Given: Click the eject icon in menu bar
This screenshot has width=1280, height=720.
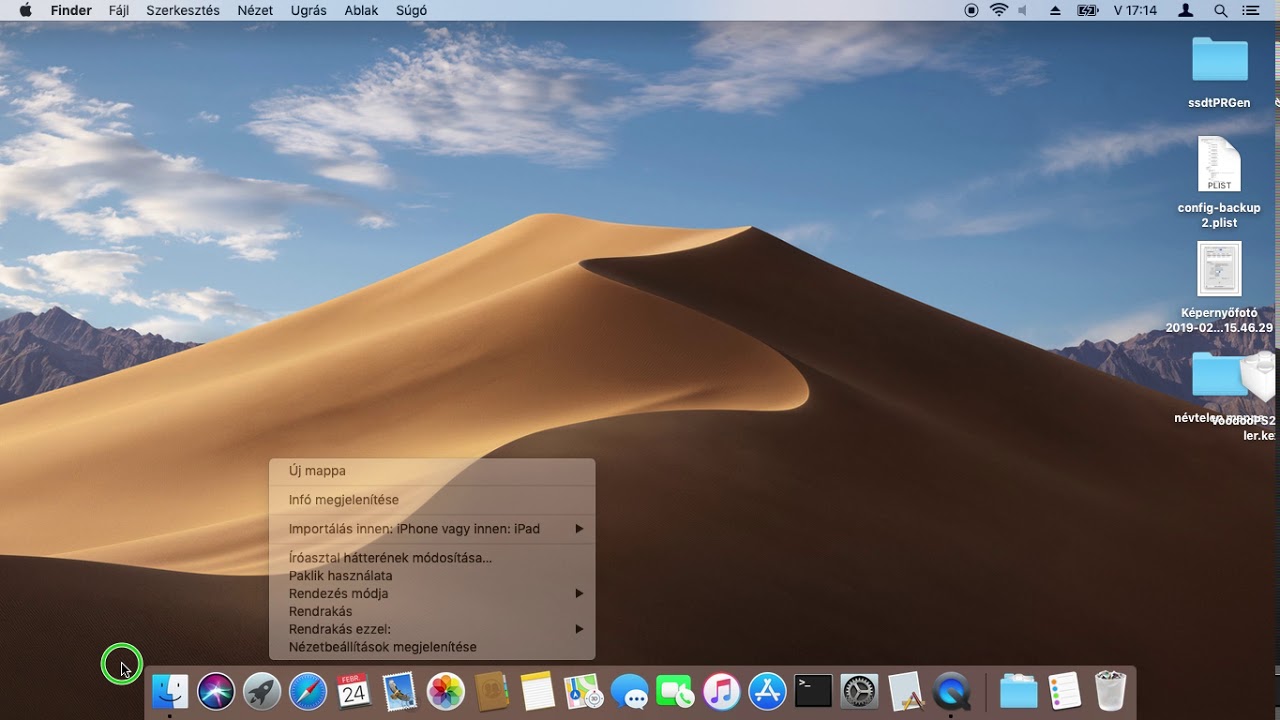Looking at the screenshot, I should click(x=1055, y=10).
